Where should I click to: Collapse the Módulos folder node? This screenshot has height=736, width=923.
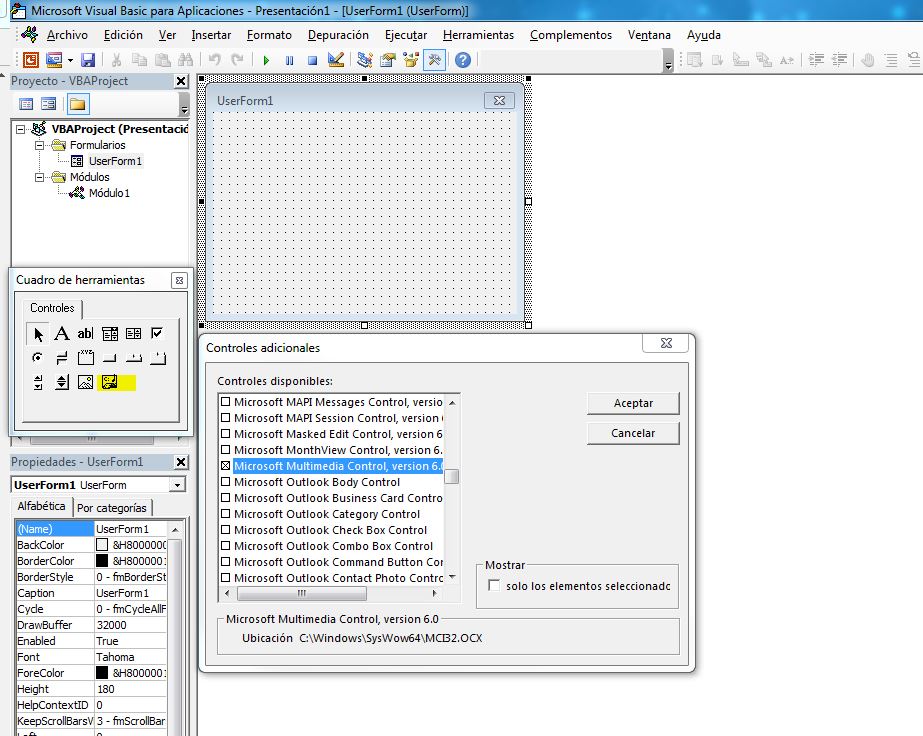(x=39, y=177)
